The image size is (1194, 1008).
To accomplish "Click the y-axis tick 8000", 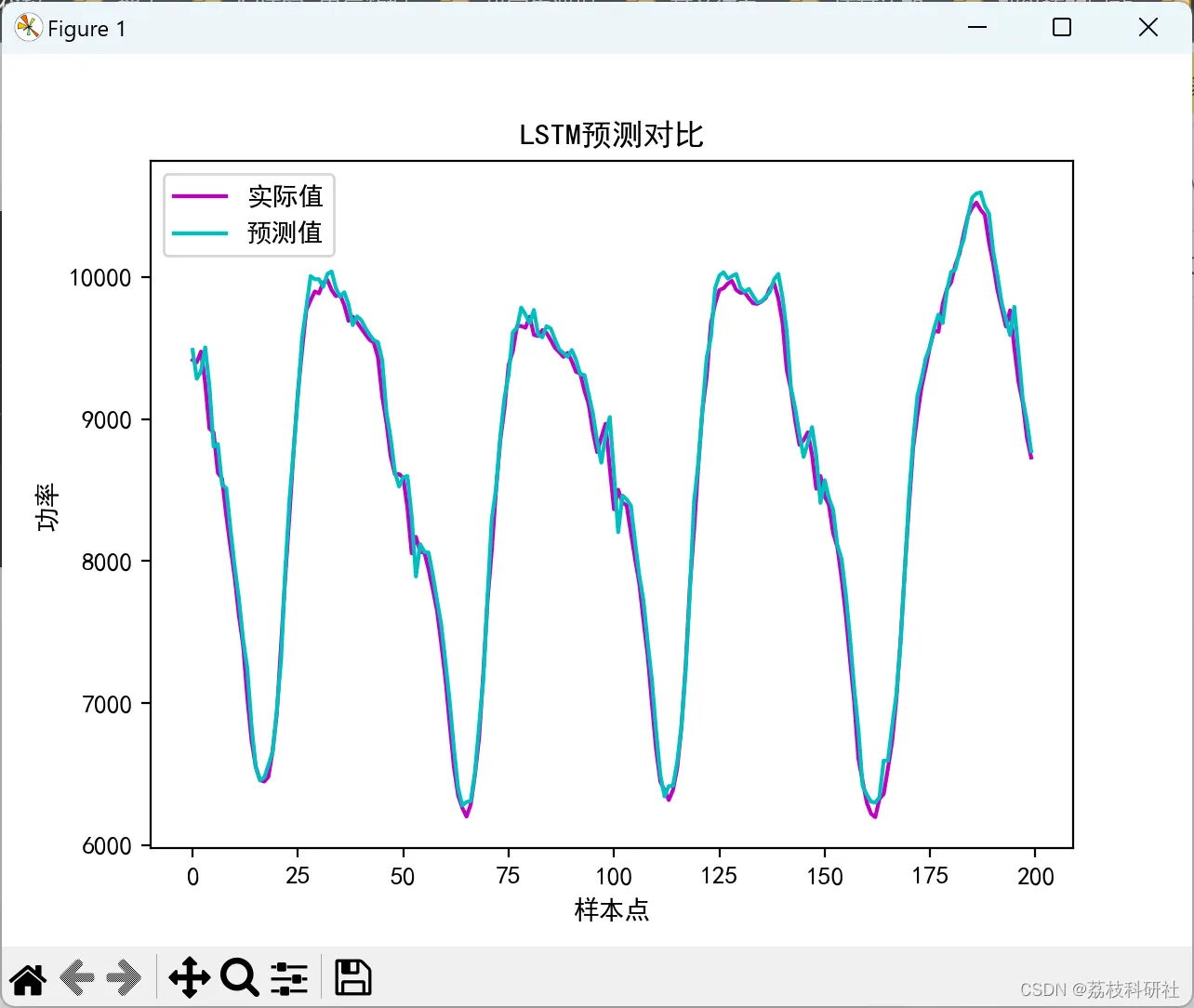I will (107, 563).
